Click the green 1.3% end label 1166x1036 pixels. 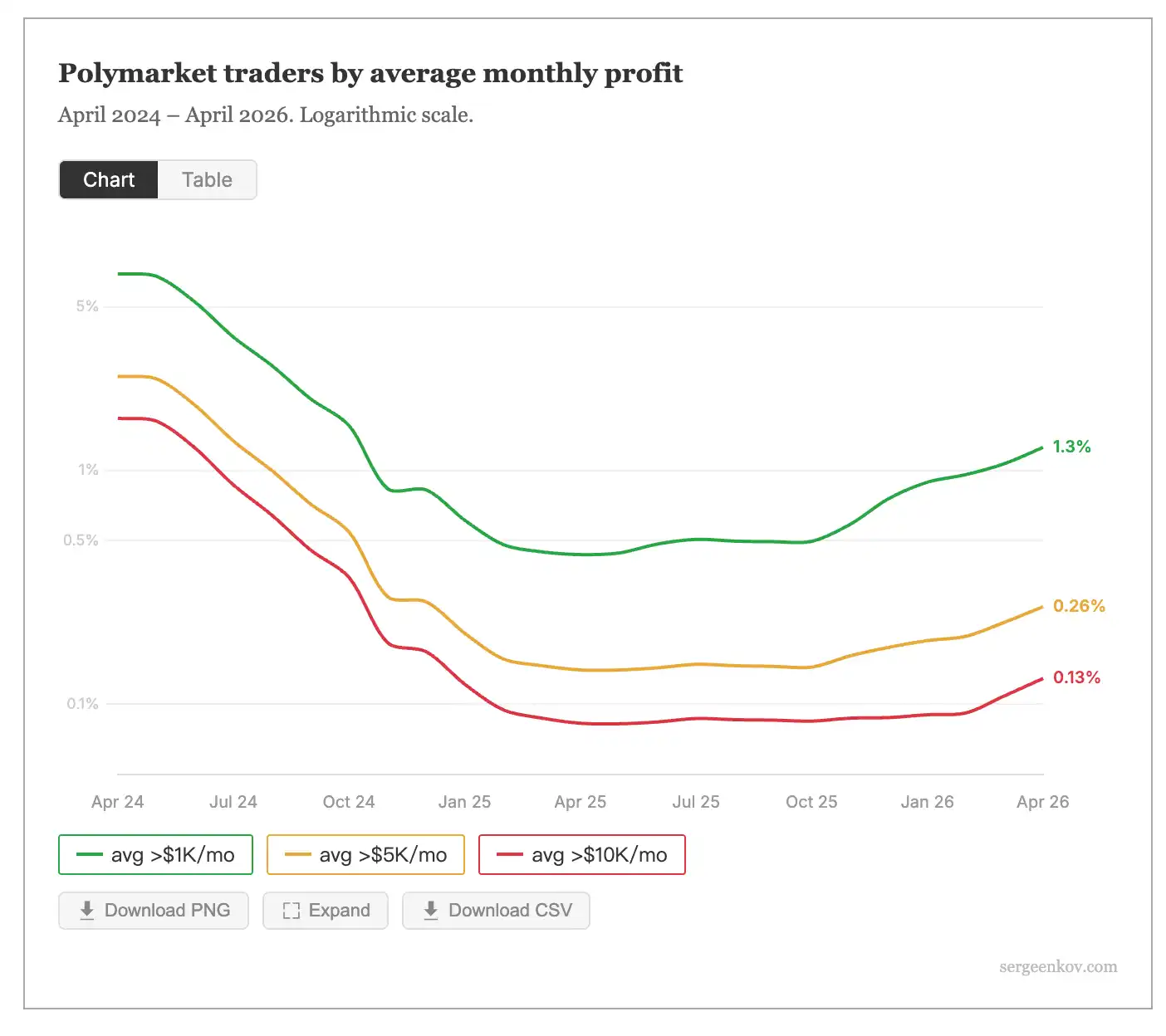[x=1071, y=447]
